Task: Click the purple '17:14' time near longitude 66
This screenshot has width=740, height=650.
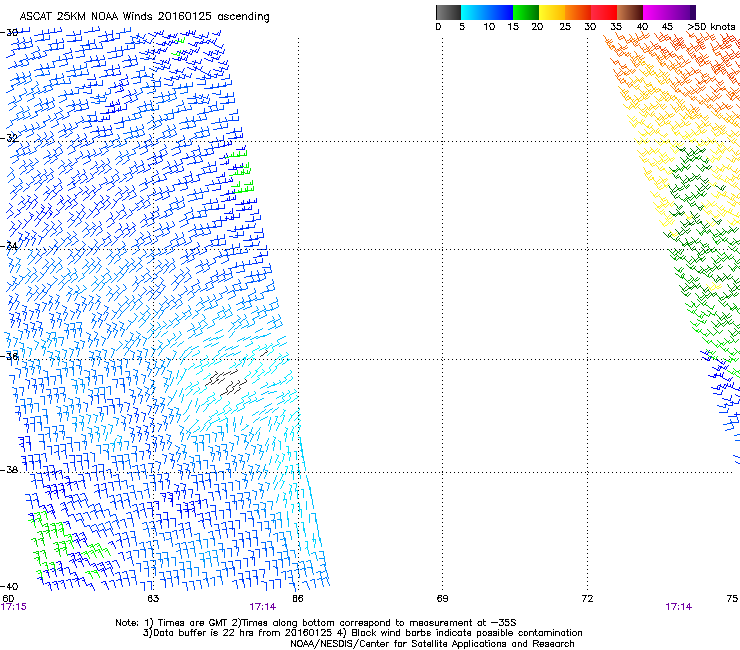Action: point(262,607)
